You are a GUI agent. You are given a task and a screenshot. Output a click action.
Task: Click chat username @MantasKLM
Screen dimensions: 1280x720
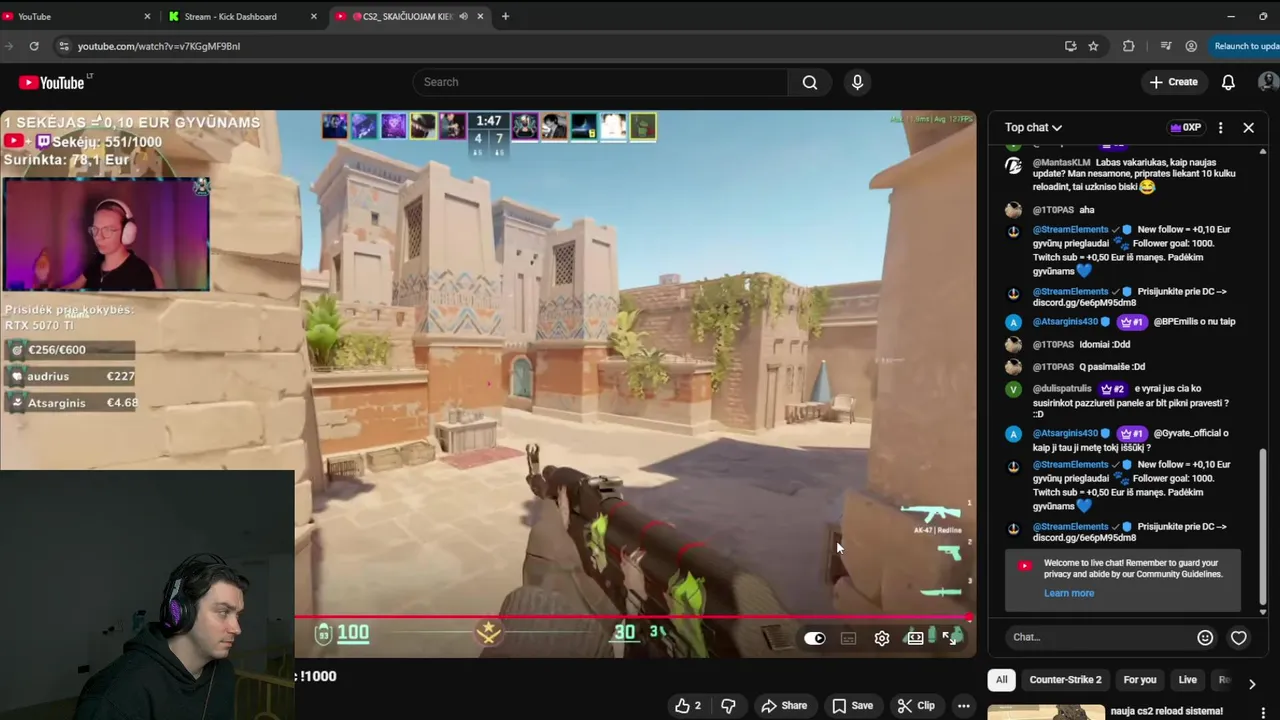(x=1062, y=162)
